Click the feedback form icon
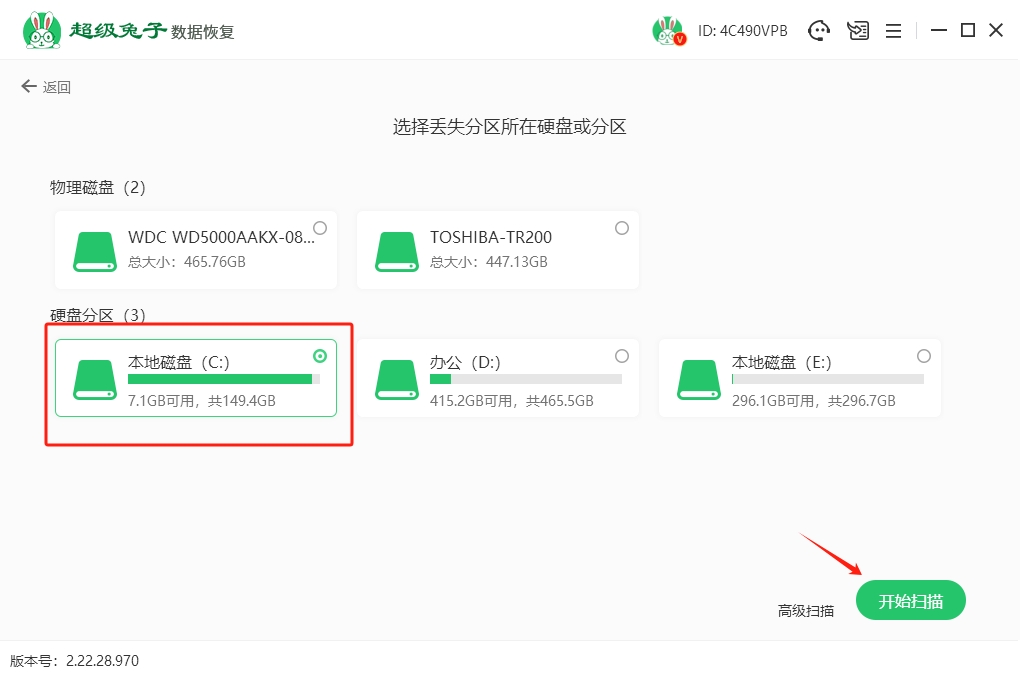The width and height of the screenshot is (1020, 680). 858,31
